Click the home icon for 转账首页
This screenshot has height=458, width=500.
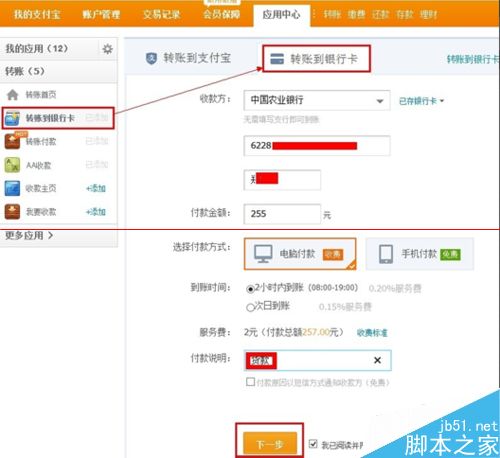tap(12, 95)
